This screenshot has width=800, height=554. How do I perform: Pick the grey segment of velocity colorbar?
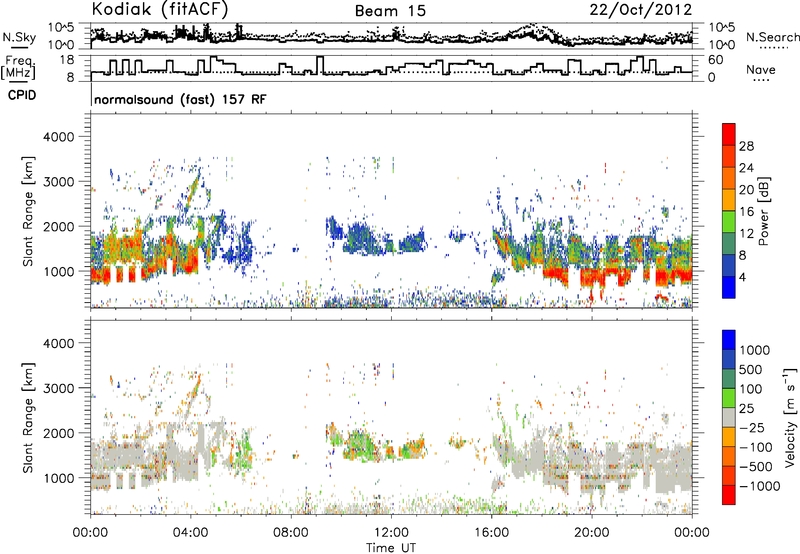pos(729,417)
